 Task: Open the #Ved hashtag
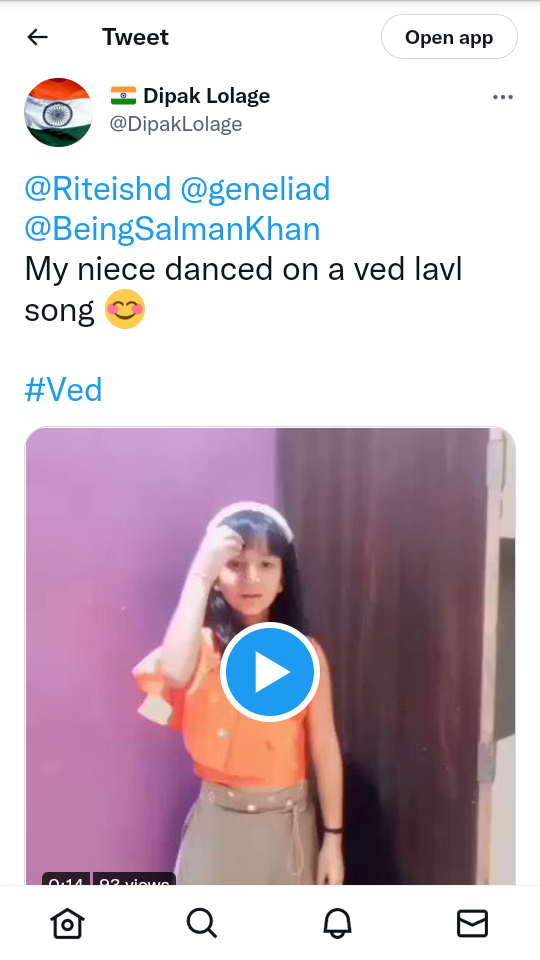pyautogui.click(x=63, y=390)
